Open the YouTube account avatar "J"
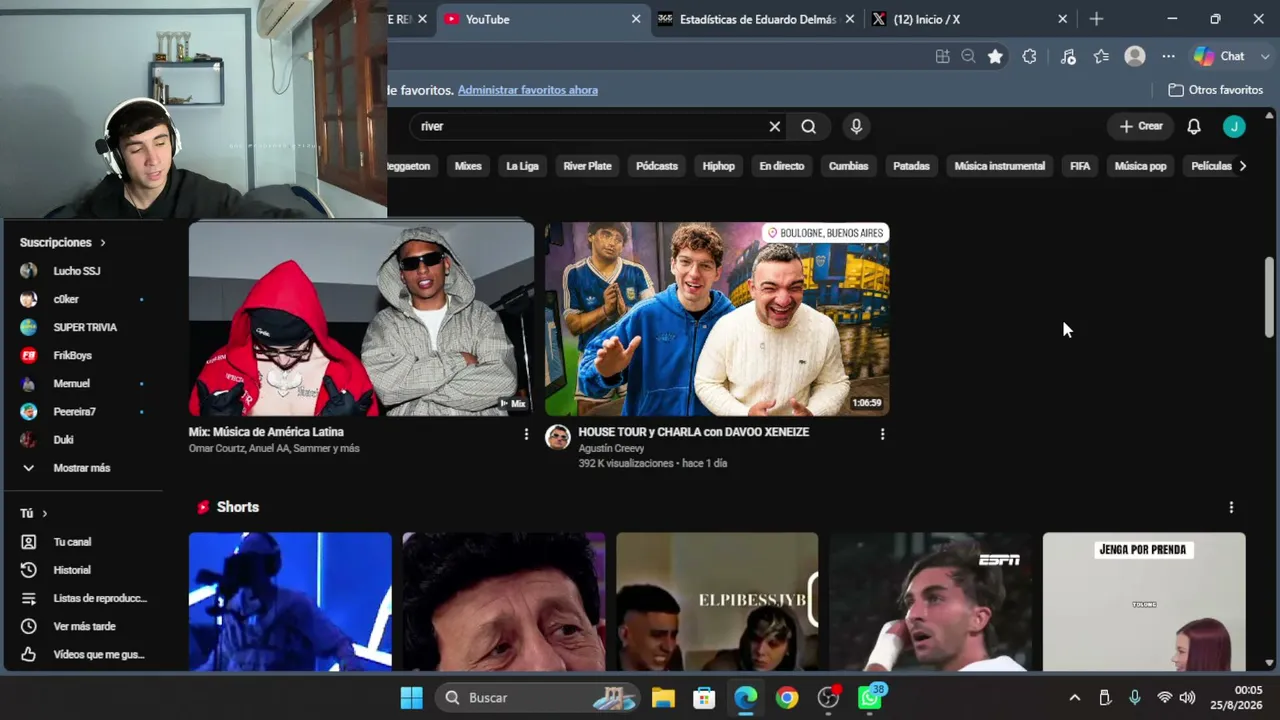The width and height of the screenshot is (1280, 720). tap(1234, 126)
